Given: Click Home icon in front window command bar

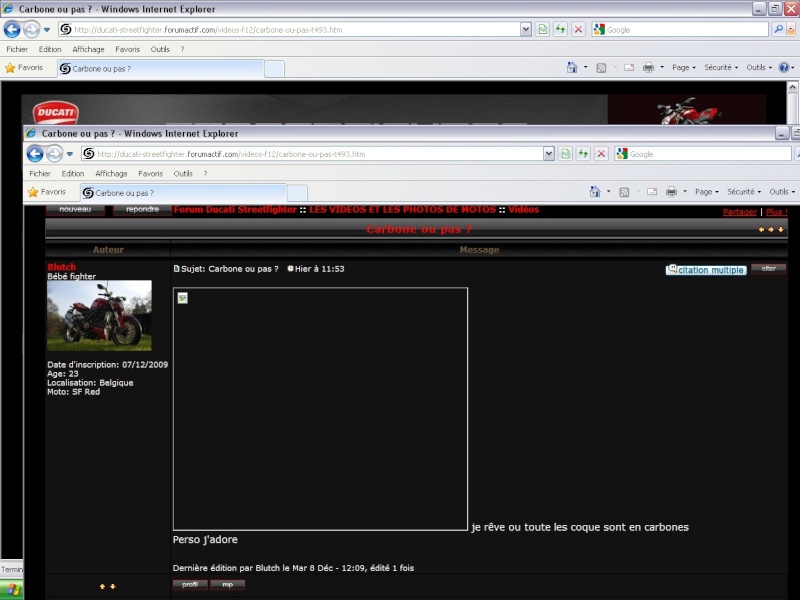Looking at the screenshot, I should (595, 192).
